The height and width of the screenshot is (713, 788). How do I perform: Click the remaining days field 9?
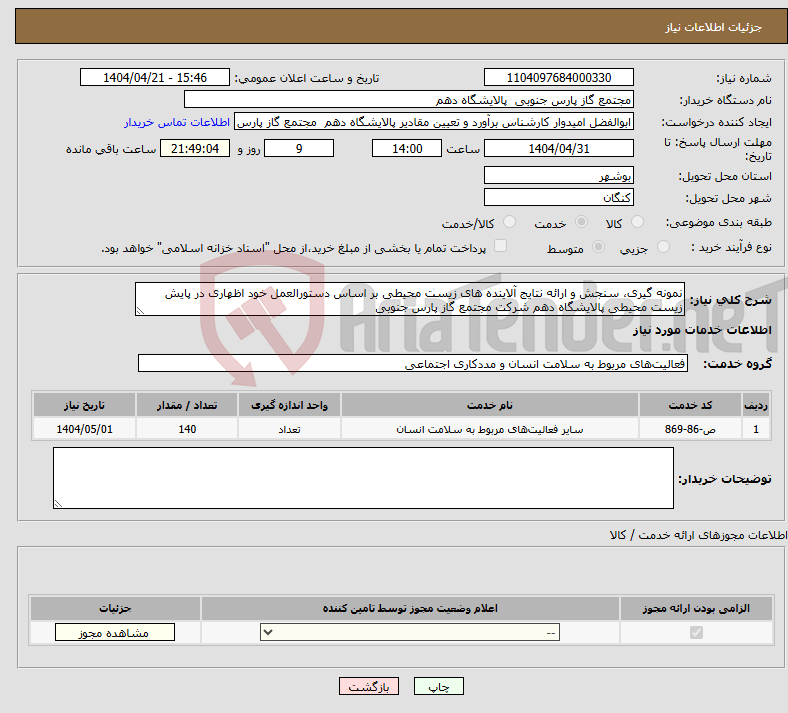(x=299, y=148)
